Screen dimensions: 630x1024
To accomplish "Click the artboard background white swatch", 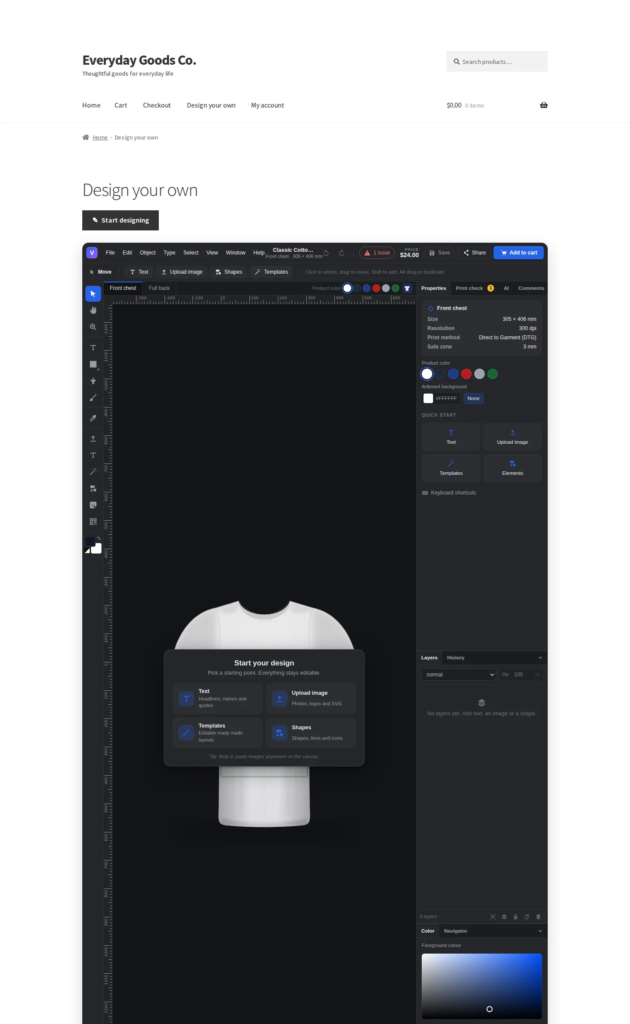I will click(x=428, y=398).
